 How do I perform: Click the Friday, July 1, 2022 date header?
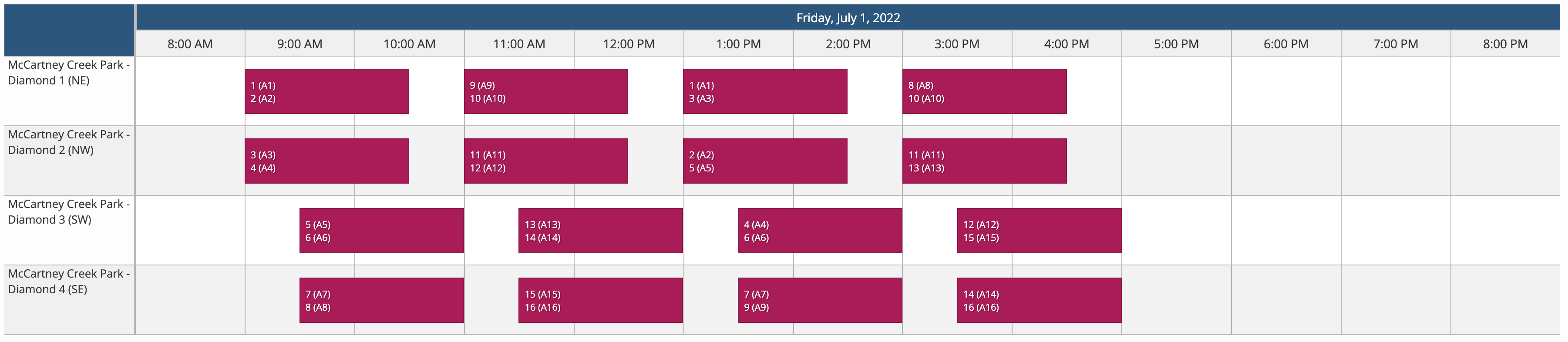(848, 18)
